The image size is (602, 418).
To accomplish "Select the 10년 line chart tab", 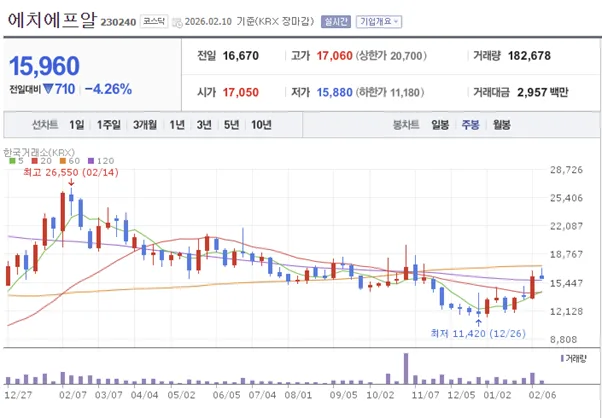I will 261,125.
